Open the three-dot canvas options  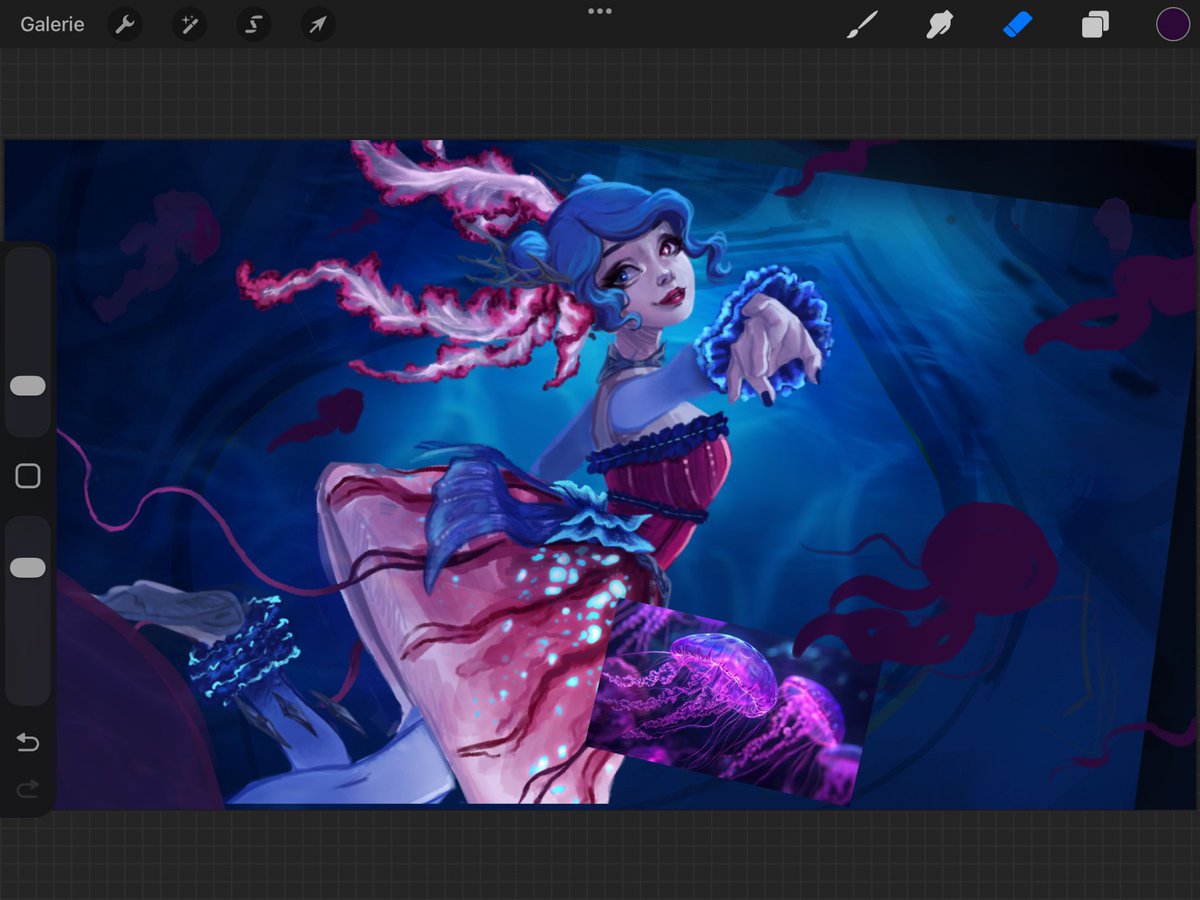coord(600,12)
